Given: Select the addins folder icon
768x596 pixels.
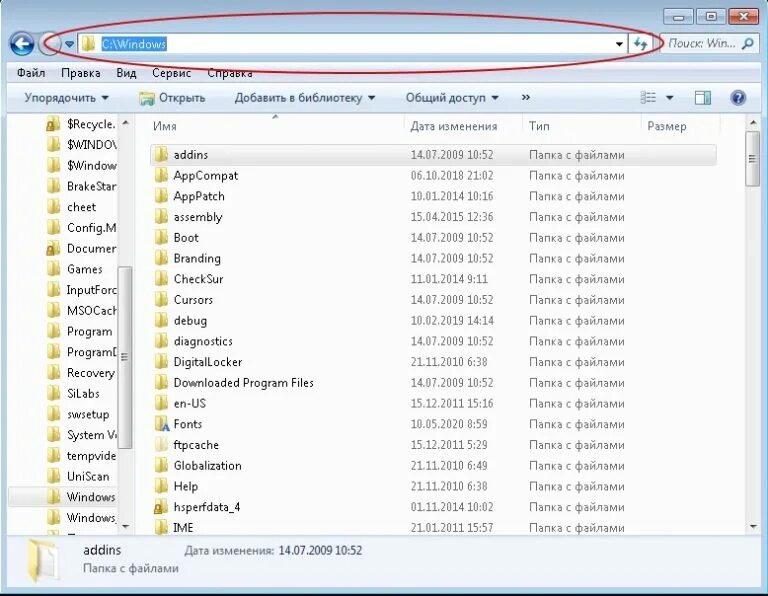Looking at the screenshot, I should (x=161, y=155).
